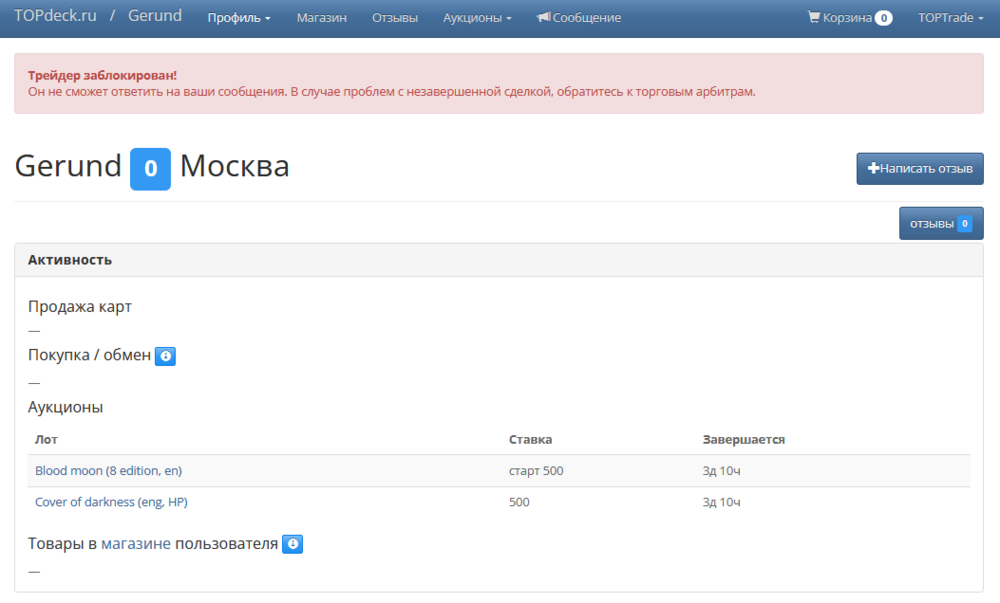Click the blue rating badge next to Gerund
This screenshot has height=603, width=1000.
click(x=150, y=168)
